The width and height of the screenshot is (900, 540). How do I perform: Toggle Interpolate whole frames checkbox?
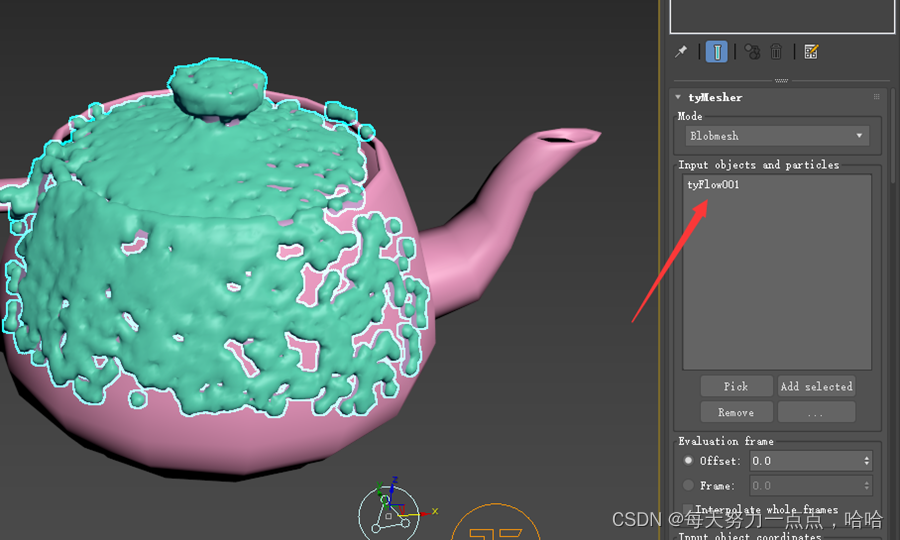688,509
